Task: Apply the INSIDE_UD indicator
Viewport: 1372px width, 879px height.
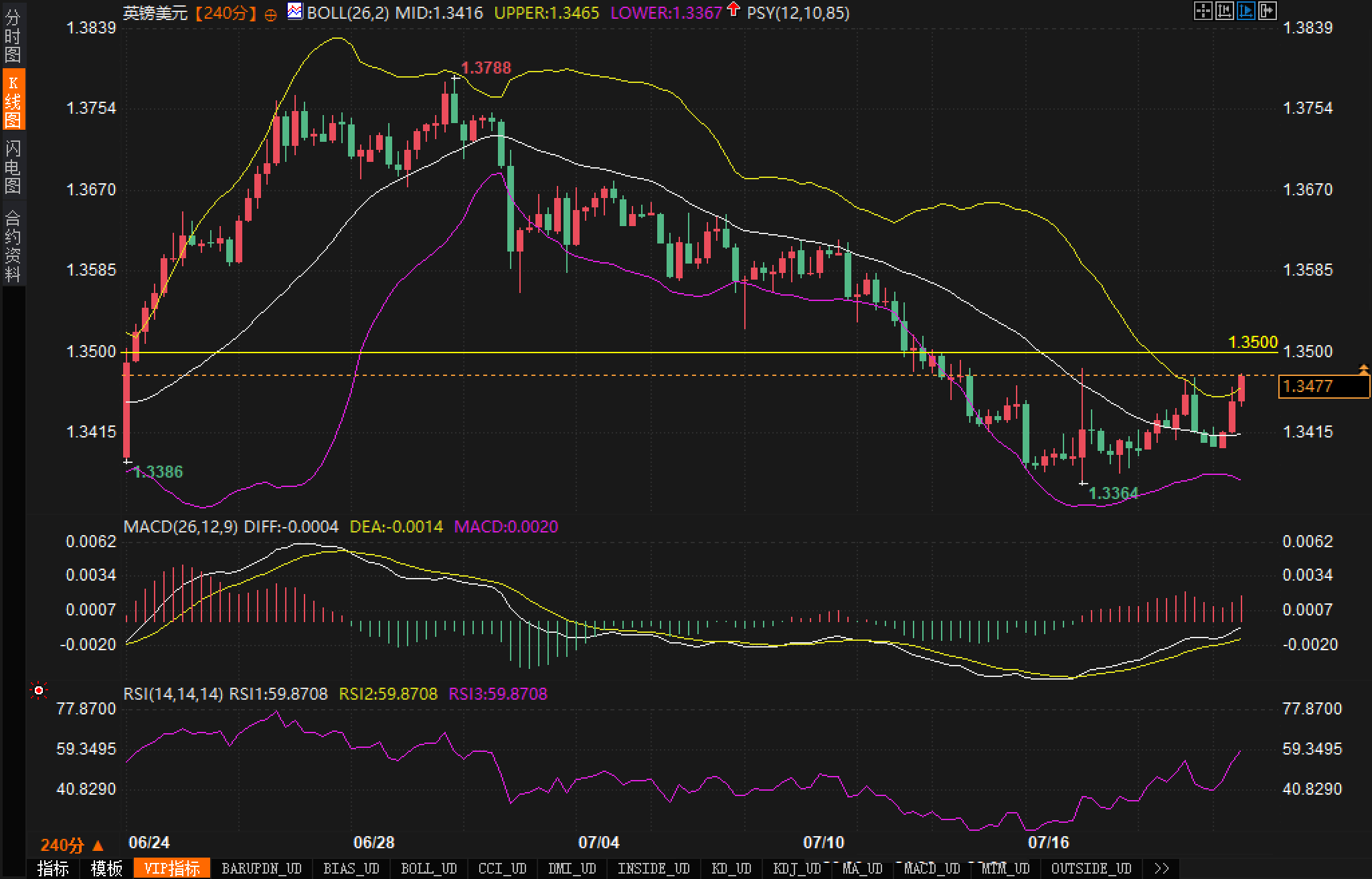Action: [x=654, y=868]
